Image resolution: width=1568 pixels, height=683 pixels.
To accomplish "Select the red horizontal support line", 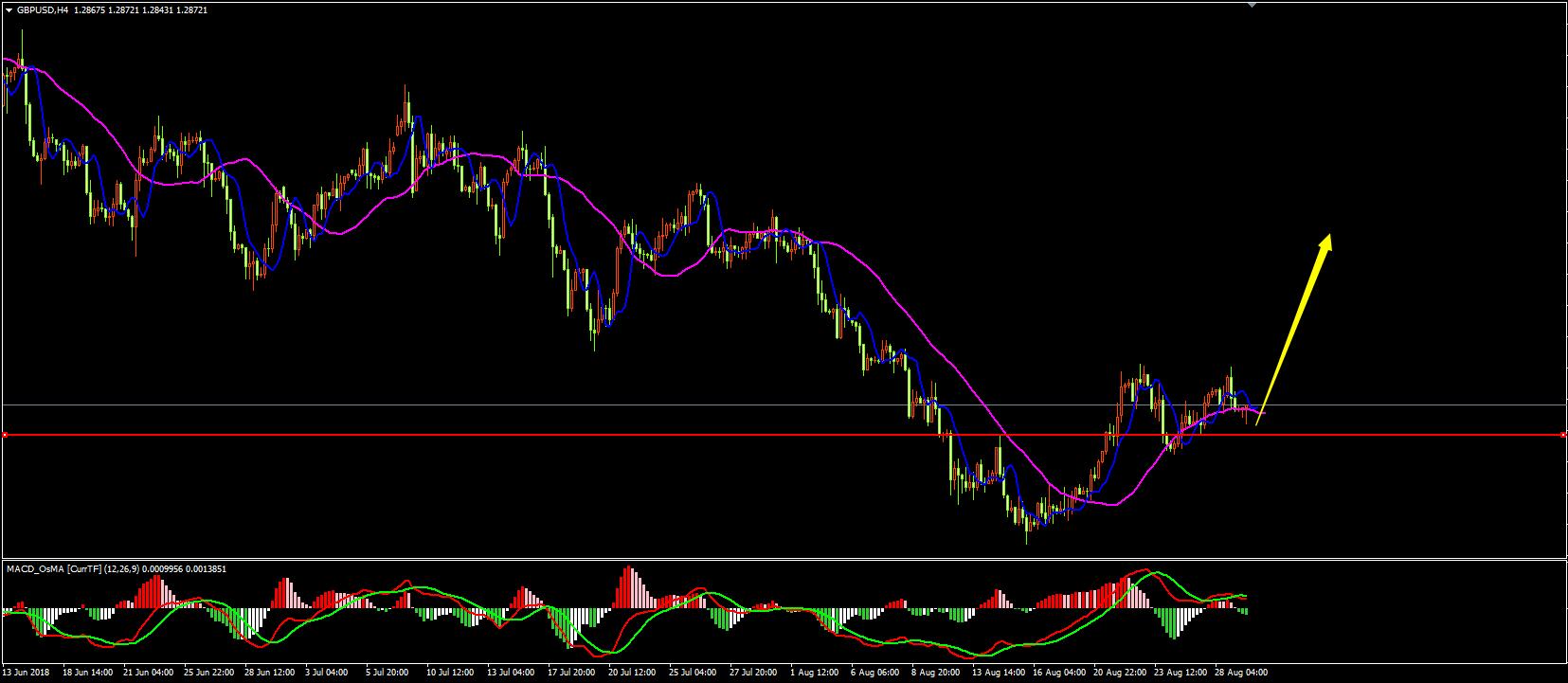I will pyautogui.click(x=784, y=435).
